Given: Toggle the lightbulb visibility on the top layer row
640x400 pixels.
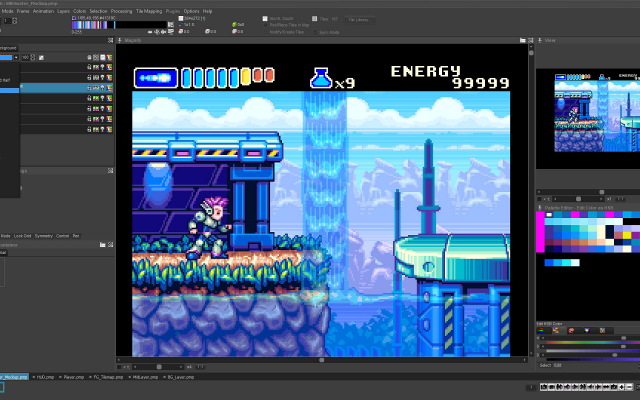Looking at the screenshot, I should coord(103,67).
